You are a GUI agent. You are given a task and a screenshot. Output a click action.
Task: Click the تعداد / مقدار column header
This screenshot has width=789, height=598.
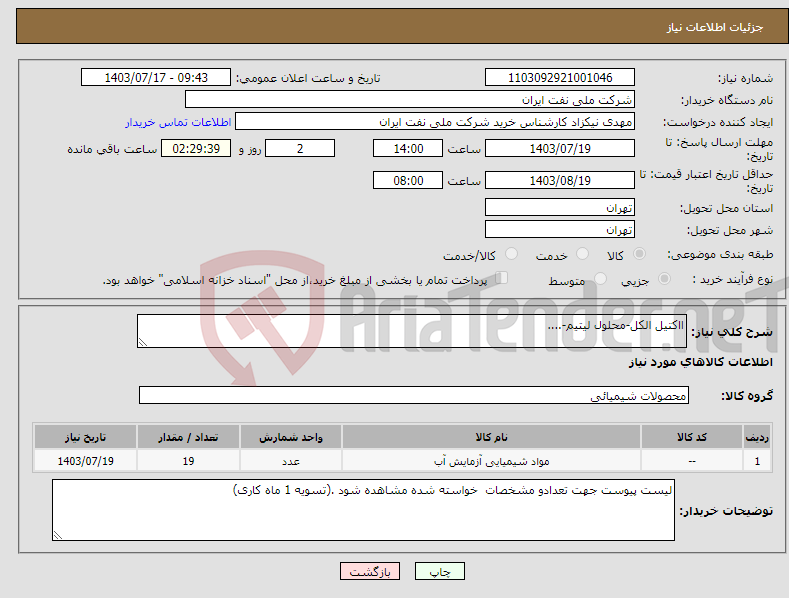tap(188, 437)
